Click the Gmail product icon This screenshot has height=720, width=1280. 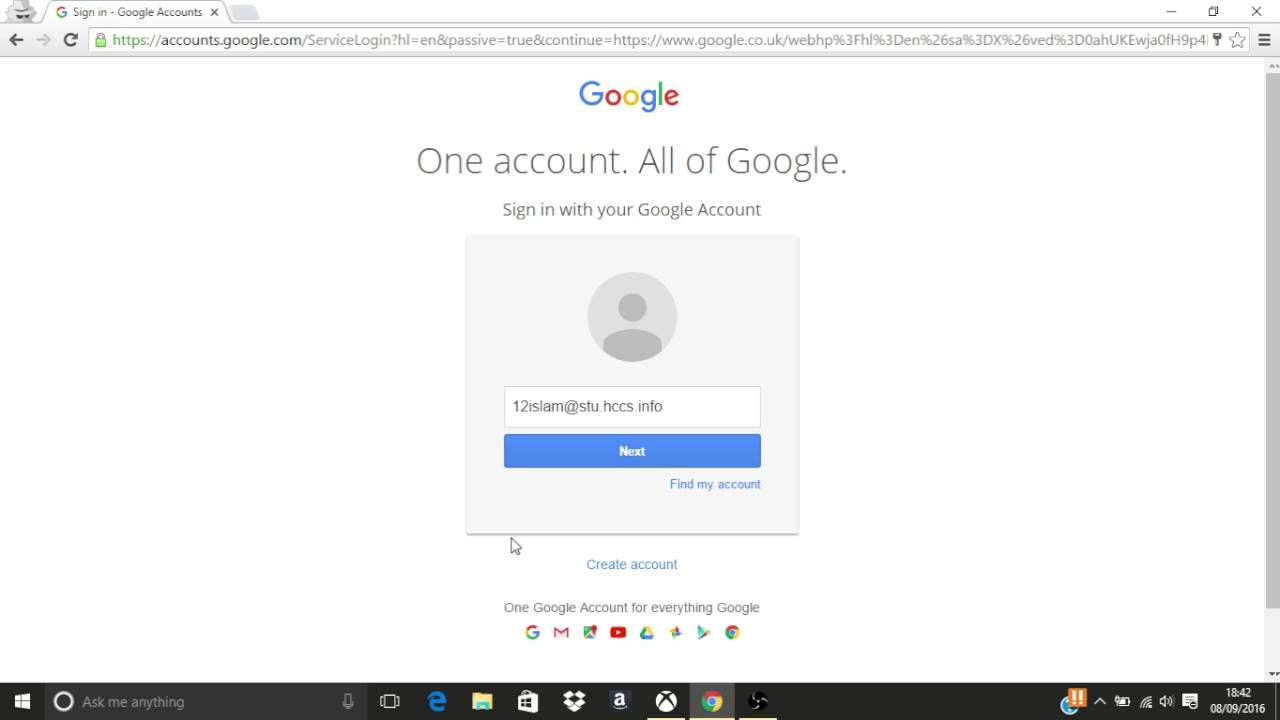[561, 632]
